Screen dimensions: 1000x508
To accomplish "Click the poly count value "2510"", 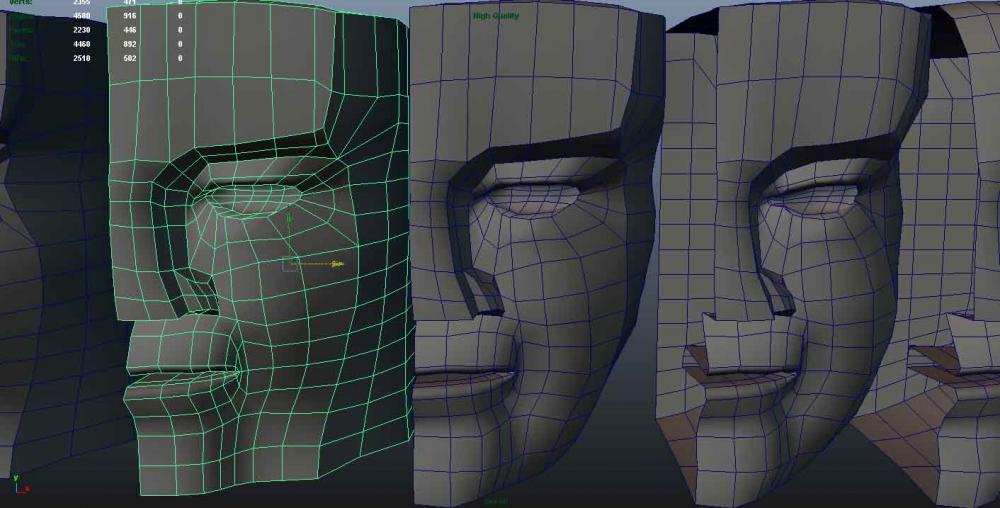I will [x=82, y=58].
